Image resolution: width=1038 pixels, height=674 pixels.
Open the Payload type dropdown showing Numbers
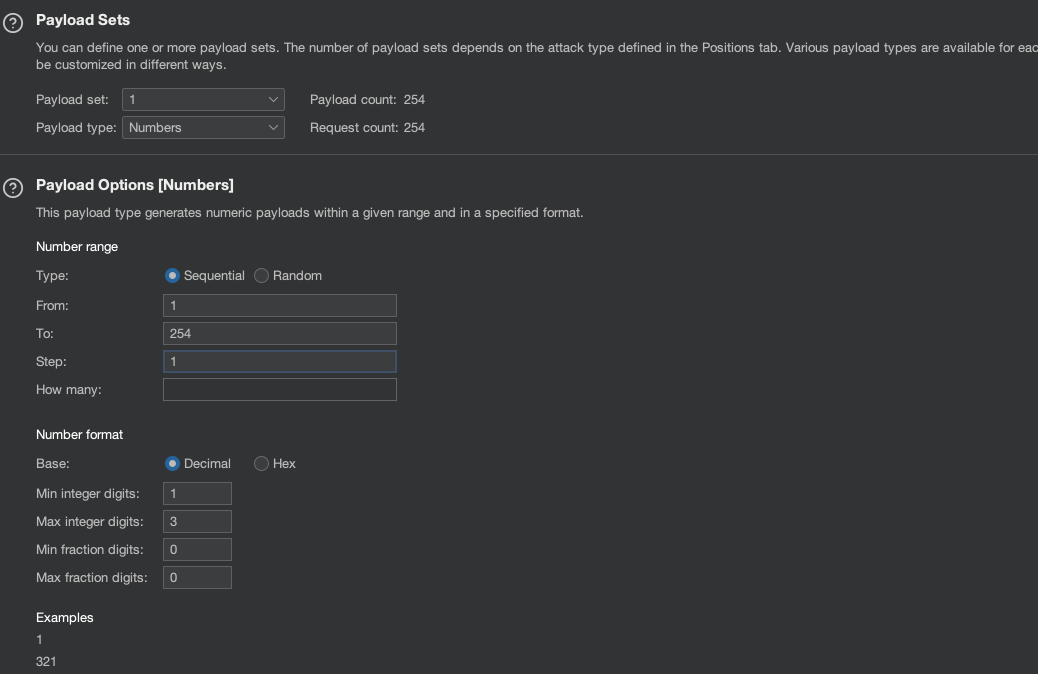point(203,128)
